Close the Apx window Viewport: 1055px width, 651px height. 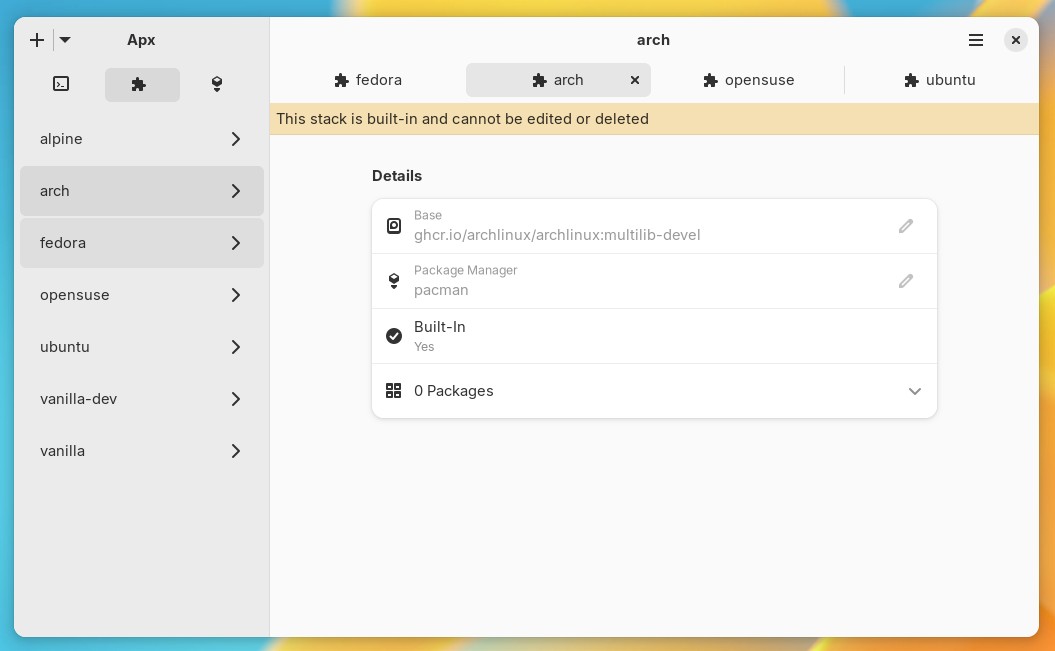(1015, 40)
